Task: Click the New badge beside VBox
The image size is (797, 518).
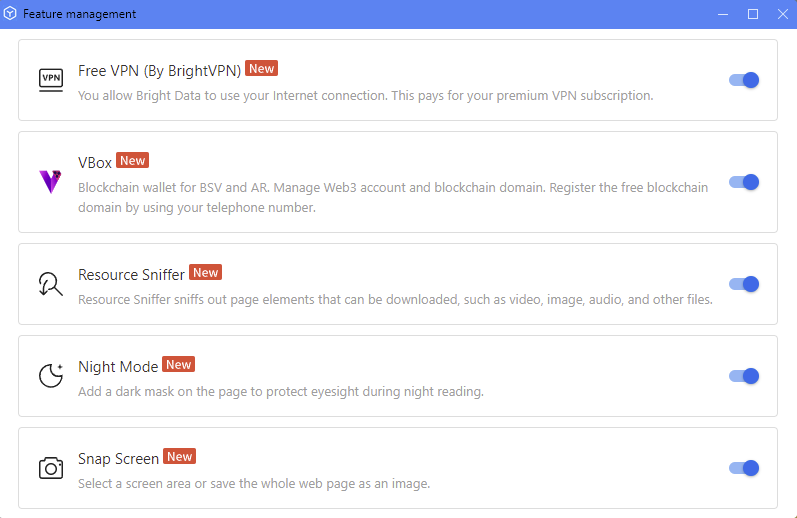Action: [132, 161]
